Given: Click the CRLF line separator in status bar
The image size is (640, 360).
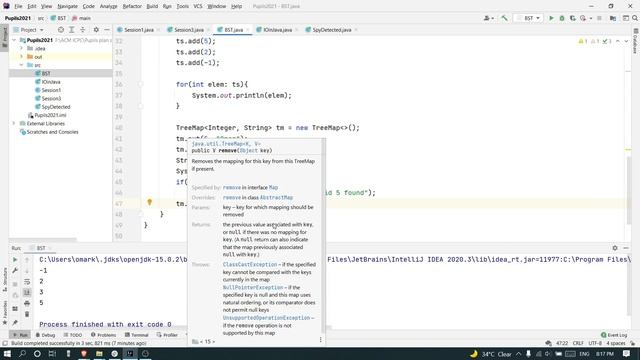Looking at the screenshot, I should (x=578, y=343).
